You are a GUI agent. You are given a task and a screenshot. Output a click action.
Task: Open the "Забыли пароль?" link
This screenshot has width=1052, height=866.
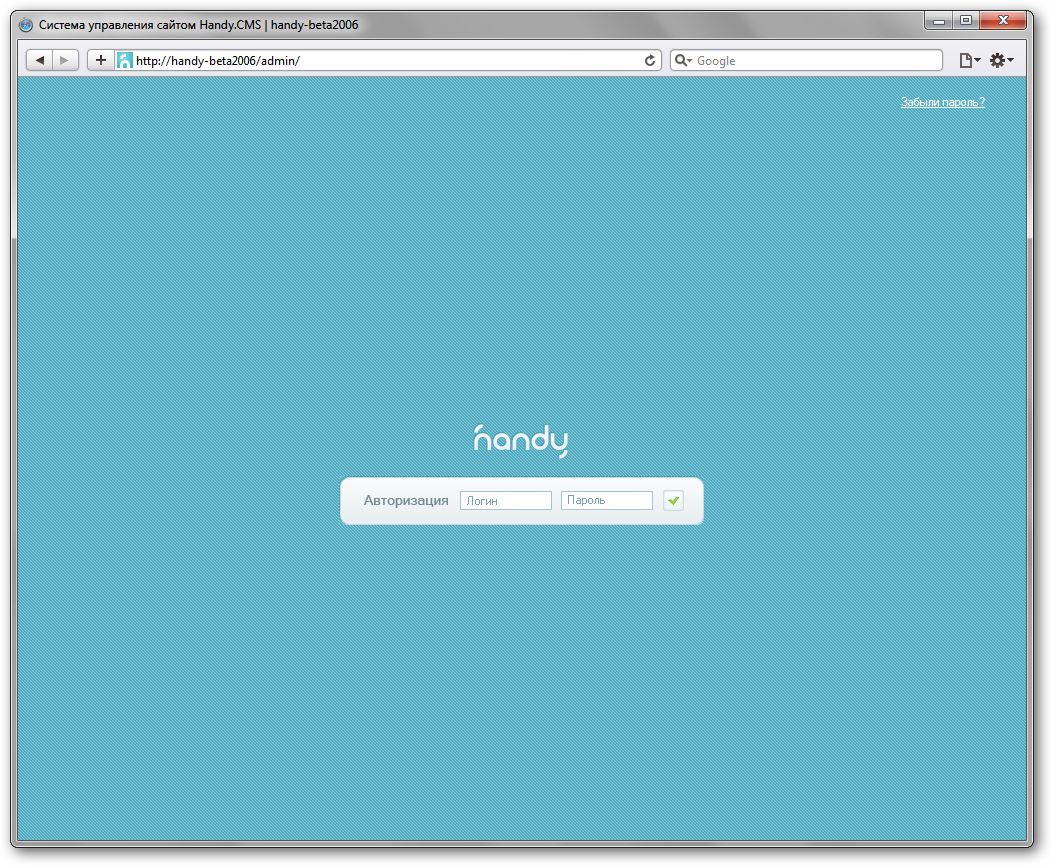coord(942,102)
